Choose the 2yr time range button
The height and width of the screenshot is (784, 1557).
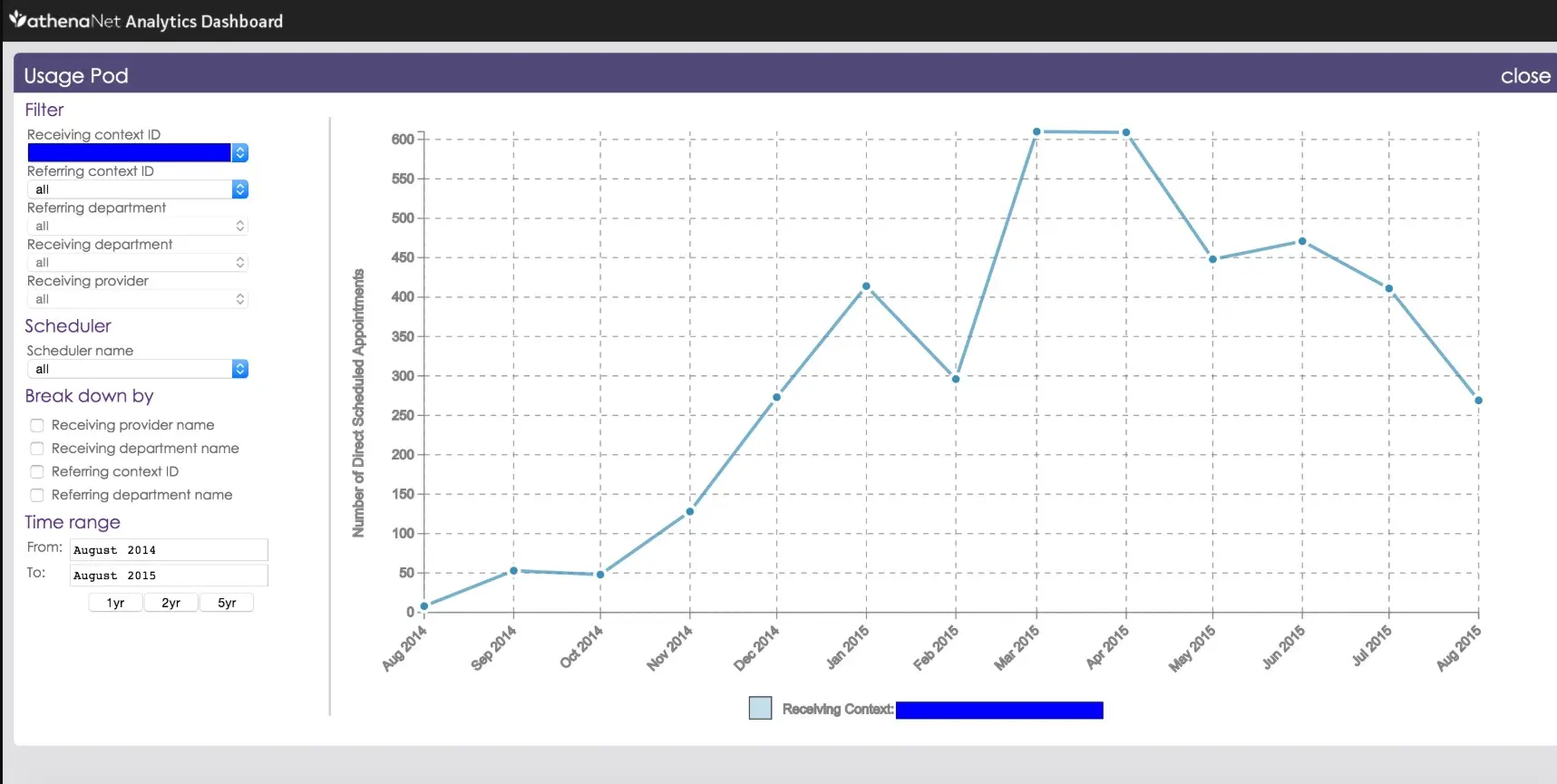point(170,603)
